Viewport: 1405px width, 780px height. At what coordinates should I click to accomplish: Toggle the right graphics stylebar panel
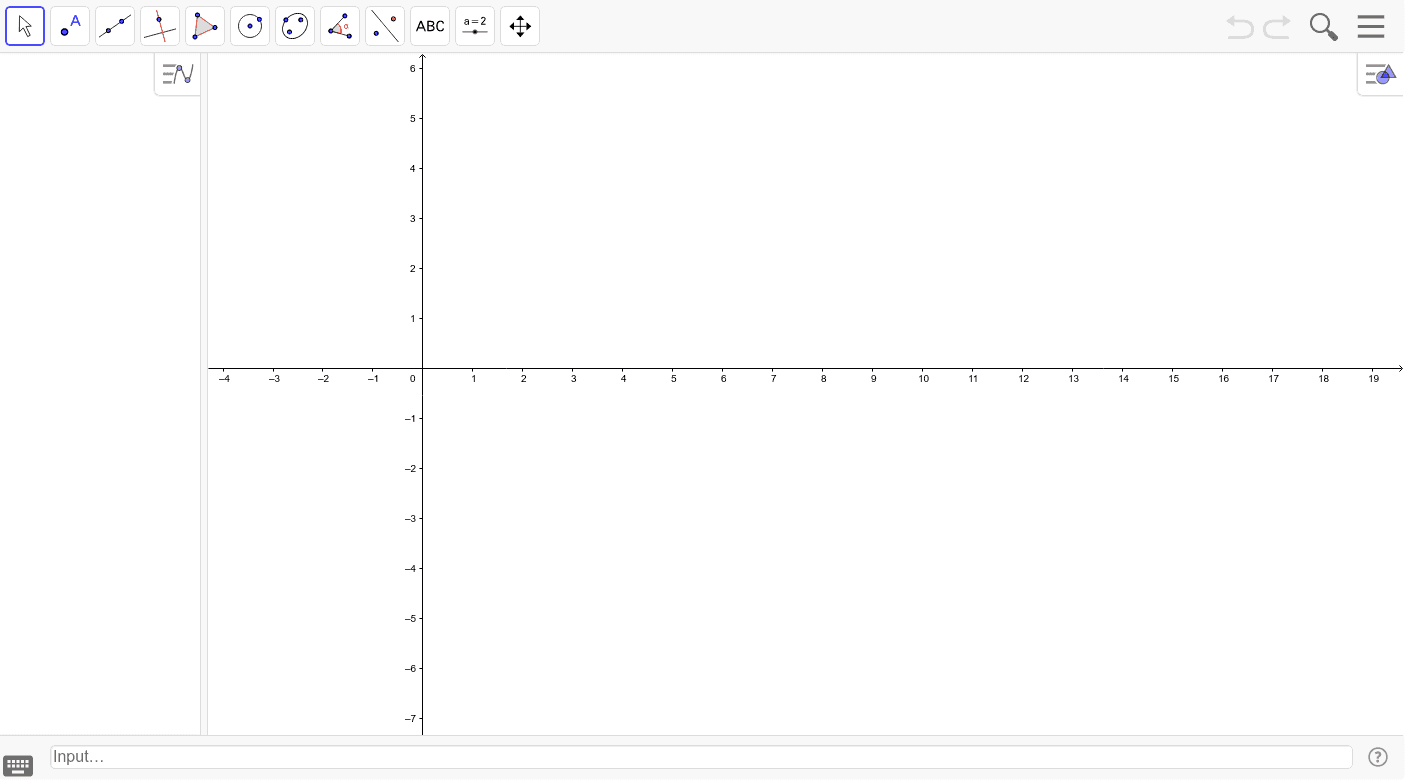pos(1380,73)
